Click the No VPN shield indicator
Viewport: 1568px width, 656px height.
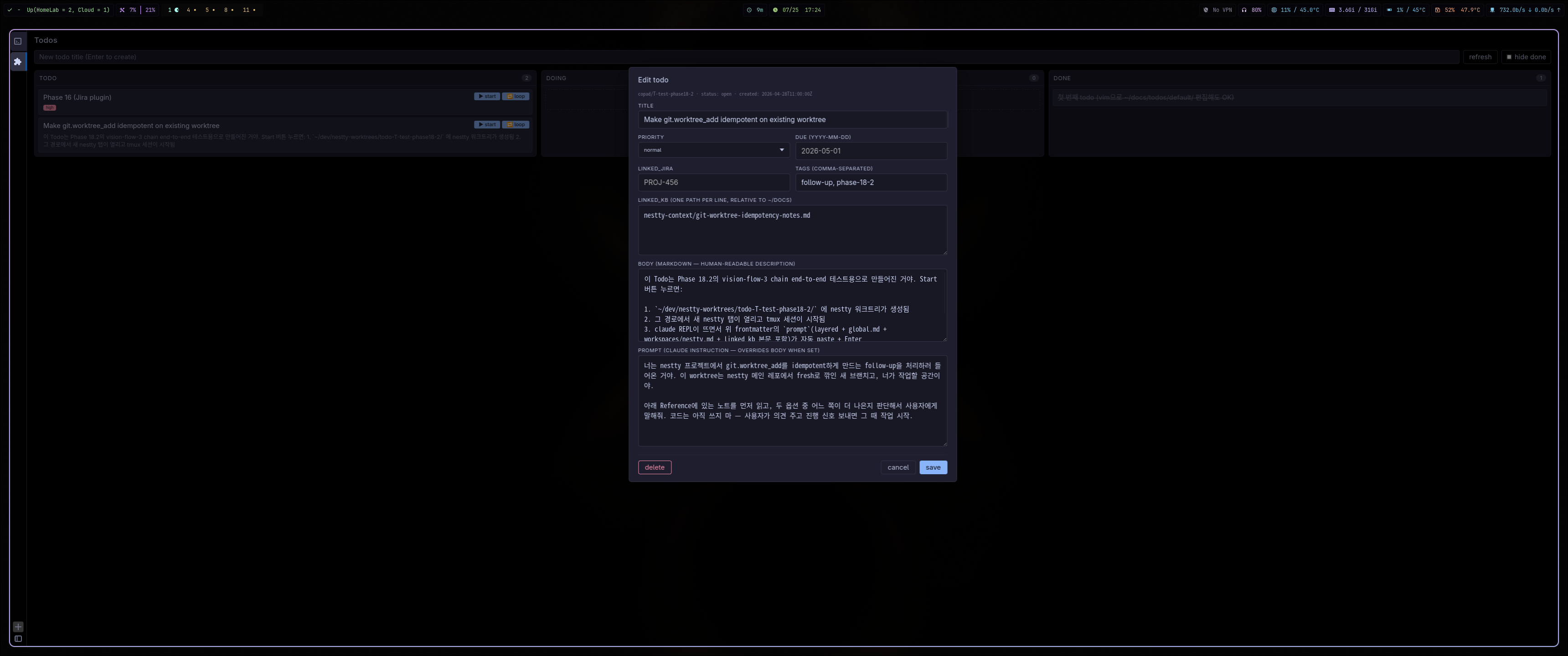tap(1217, 10)
